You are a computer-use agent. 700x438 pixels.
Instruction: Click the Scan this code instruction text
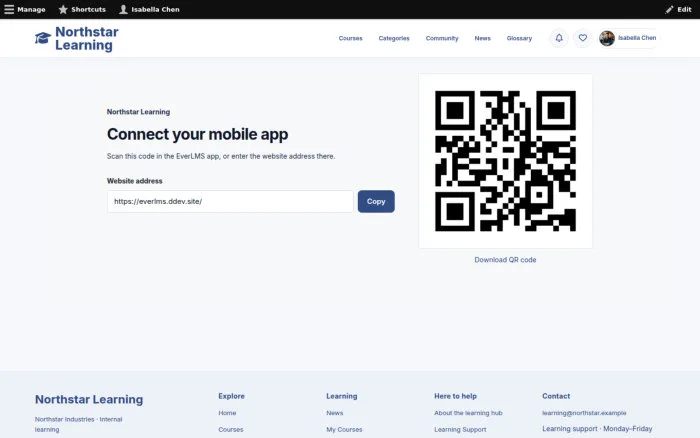tap(221, 156)
